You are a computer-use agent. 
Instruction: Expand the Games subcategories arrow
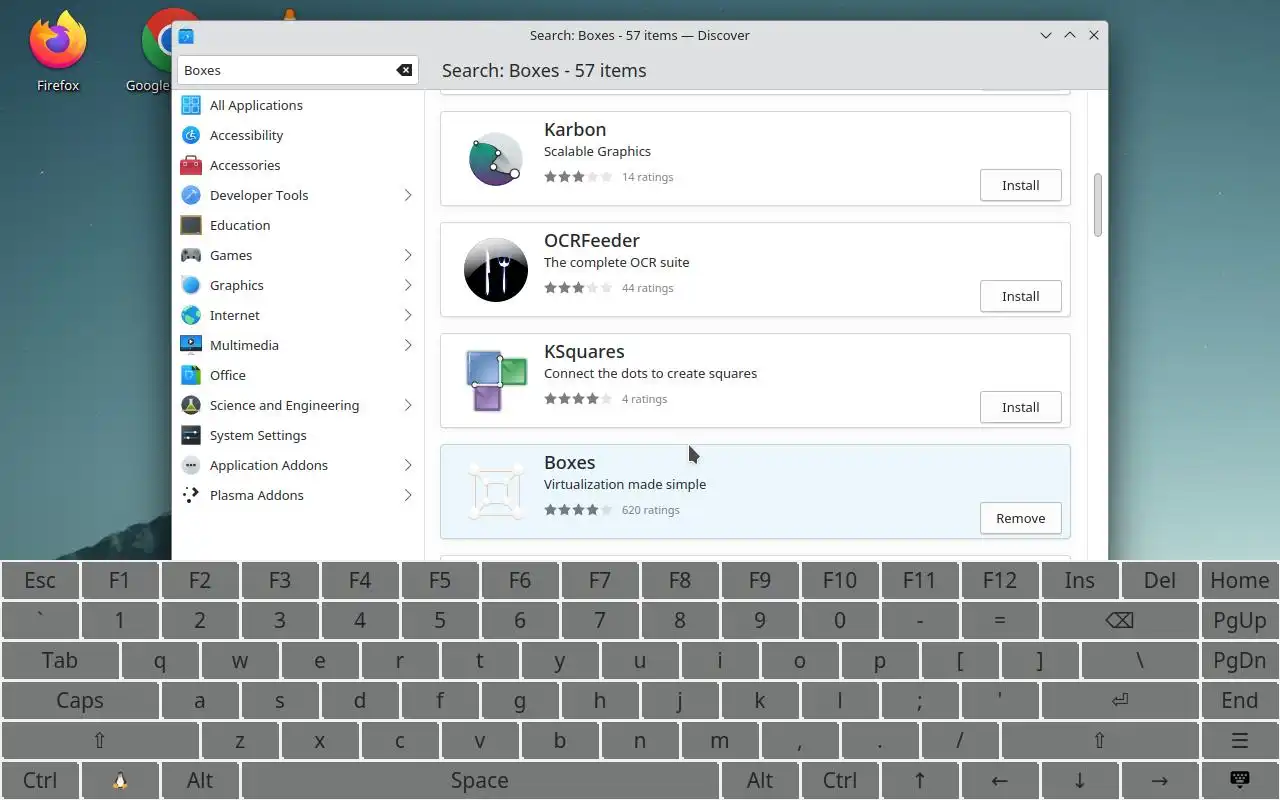[408, 255]
